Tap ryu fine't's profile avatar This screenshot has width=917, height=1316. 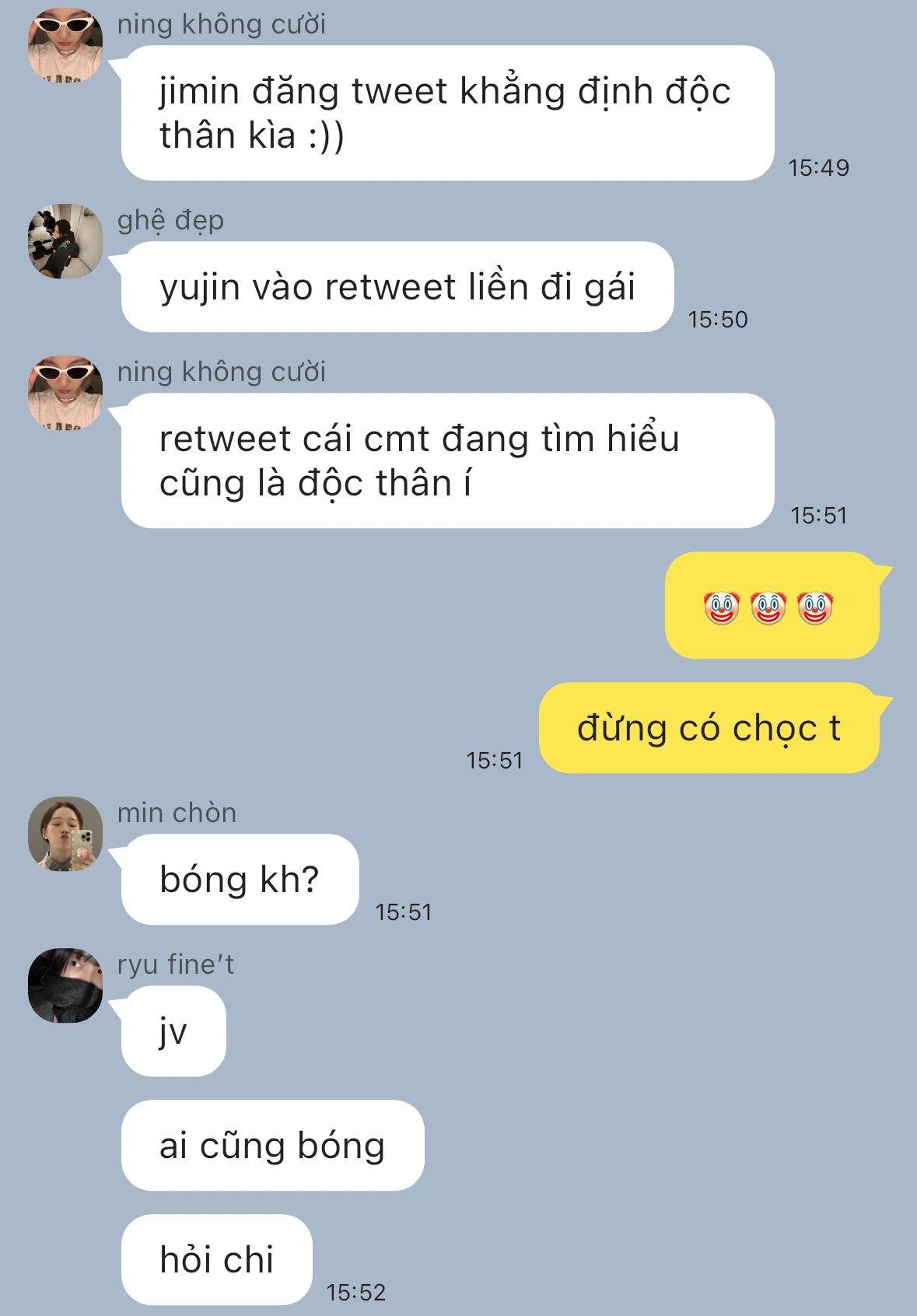(65, 985)
